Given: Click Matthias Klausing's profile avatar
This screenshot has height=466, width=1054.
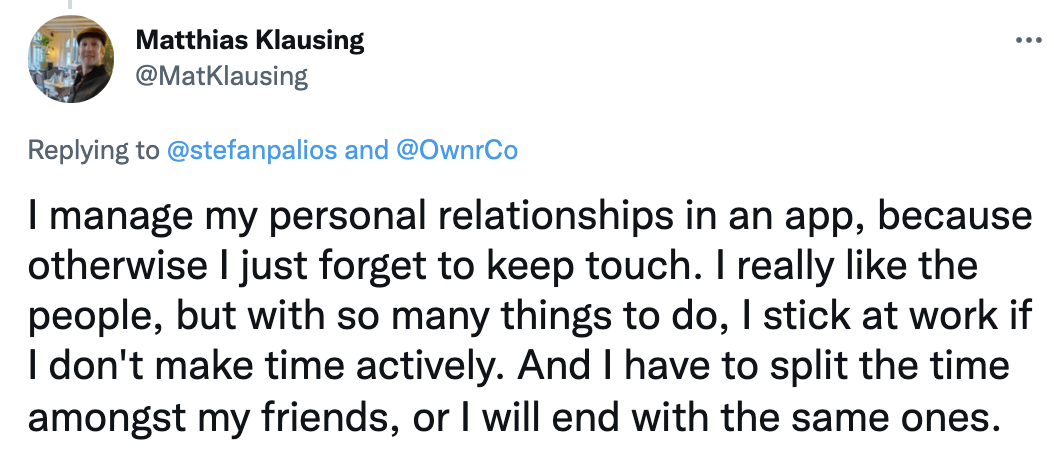Looking at the screenshot, I should (x=71, y=59).
